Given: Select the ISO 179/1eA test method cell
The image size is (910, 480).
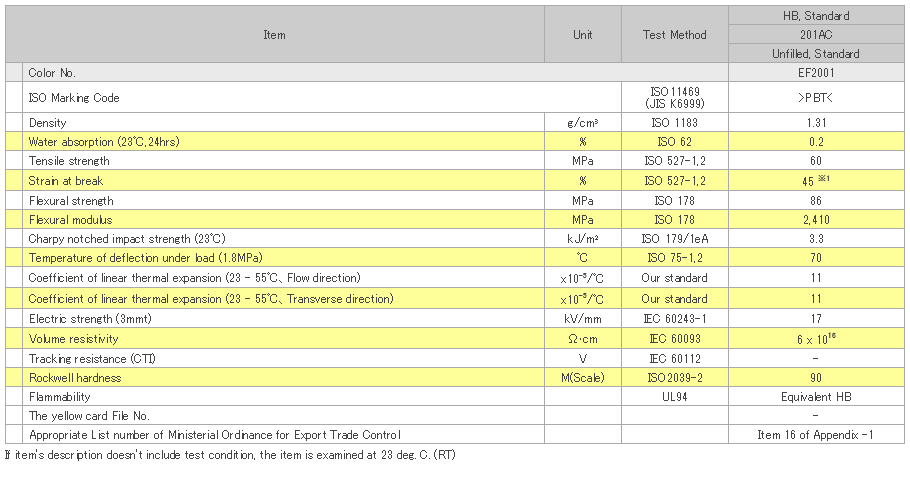Looking at the screenshot, I should point(674,239).
